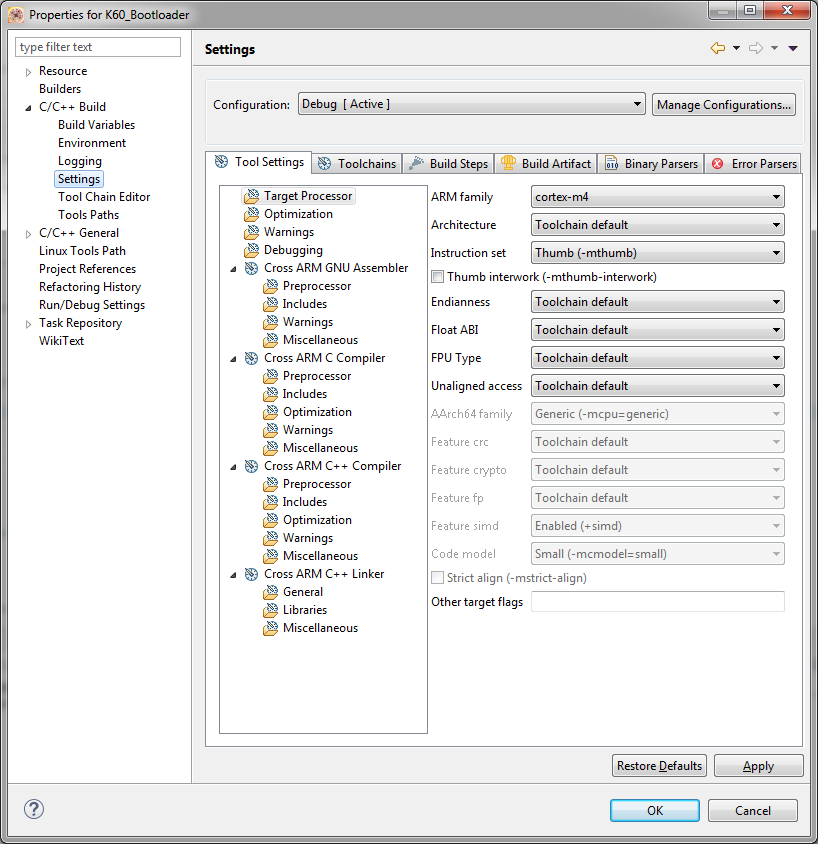This screenshot has height=844, width=818.
Task: Open the back history dropdown arrow
Action: tap(736, 48)
